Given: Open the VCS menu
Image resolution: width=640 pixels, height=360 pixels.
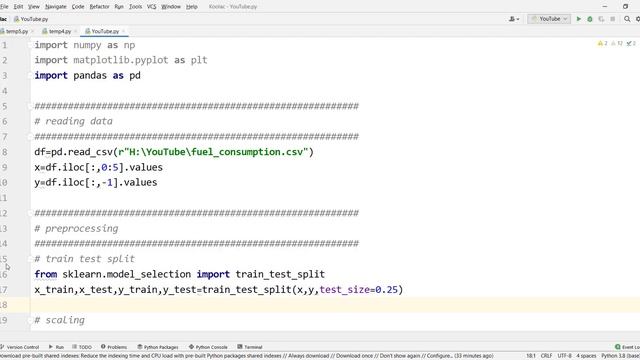Looking at the screenshot, I should coord(151,7).
